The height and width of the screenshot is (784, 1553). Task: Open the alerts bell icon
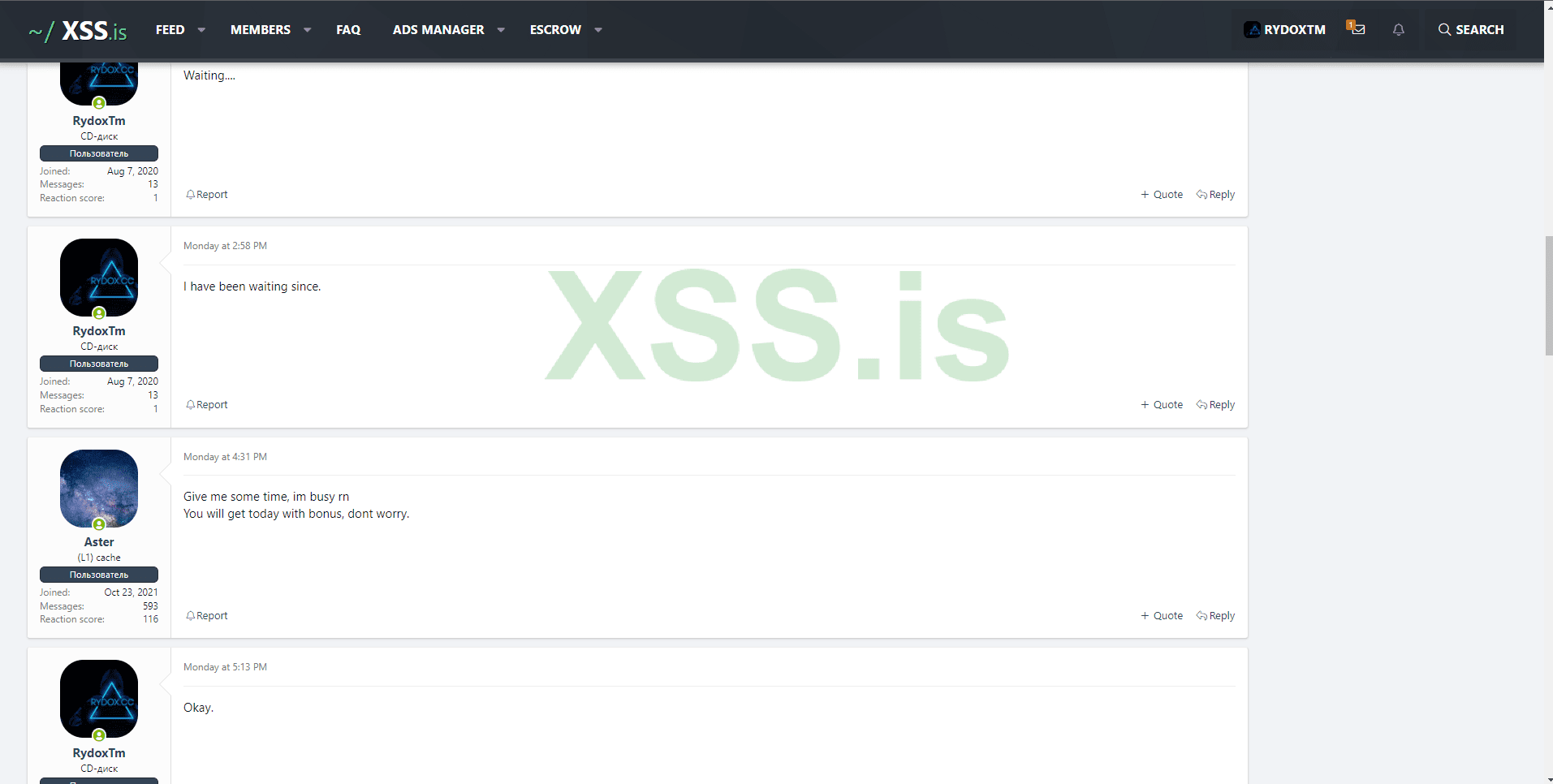pos(1398,29)
